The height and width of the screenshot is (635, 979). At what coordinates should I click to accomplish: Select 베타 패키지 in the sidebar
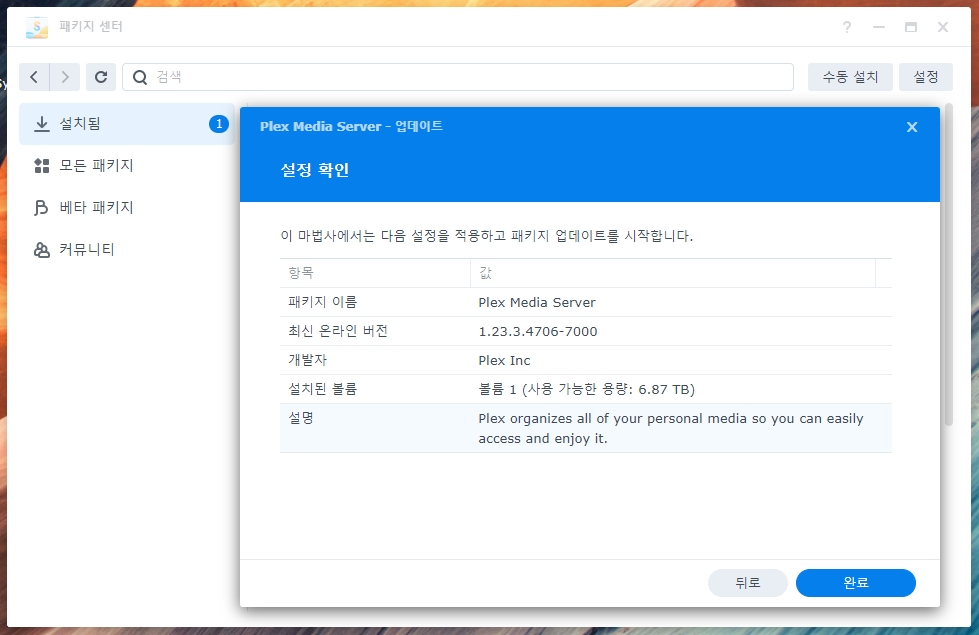coord(127,207)
